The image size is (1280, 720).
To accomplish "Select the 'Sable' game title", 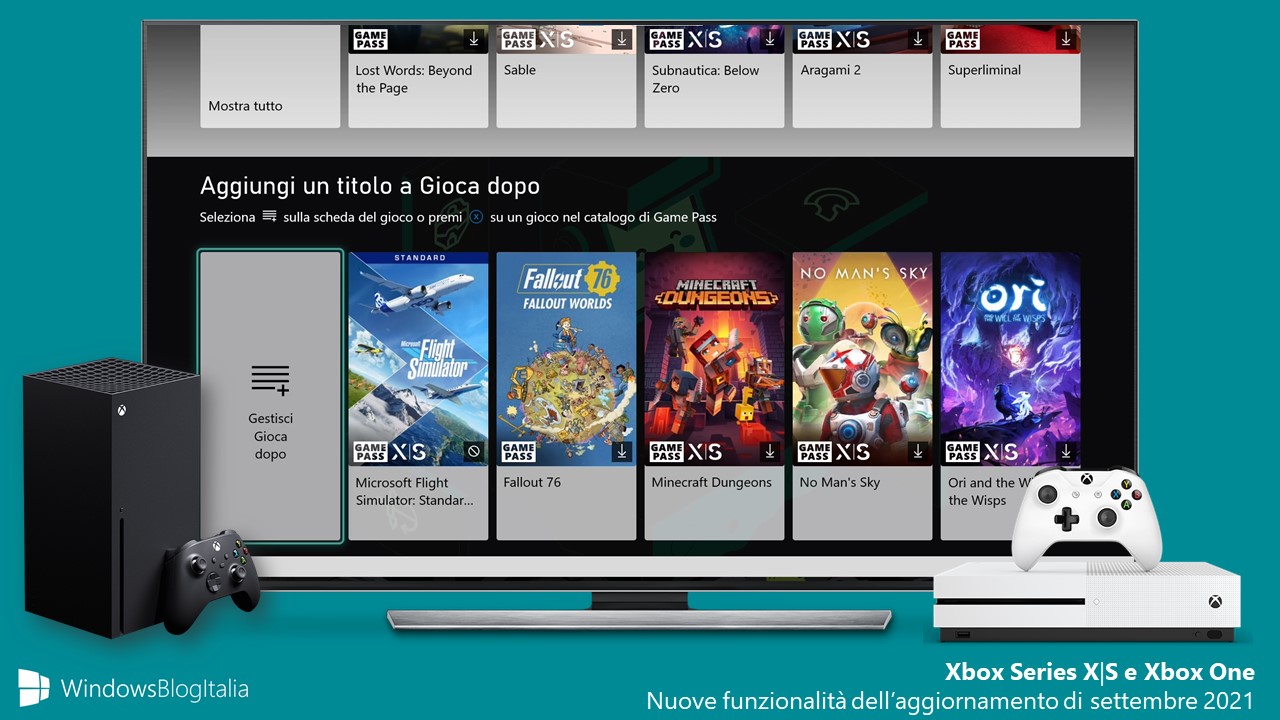I will pos(520,70).
